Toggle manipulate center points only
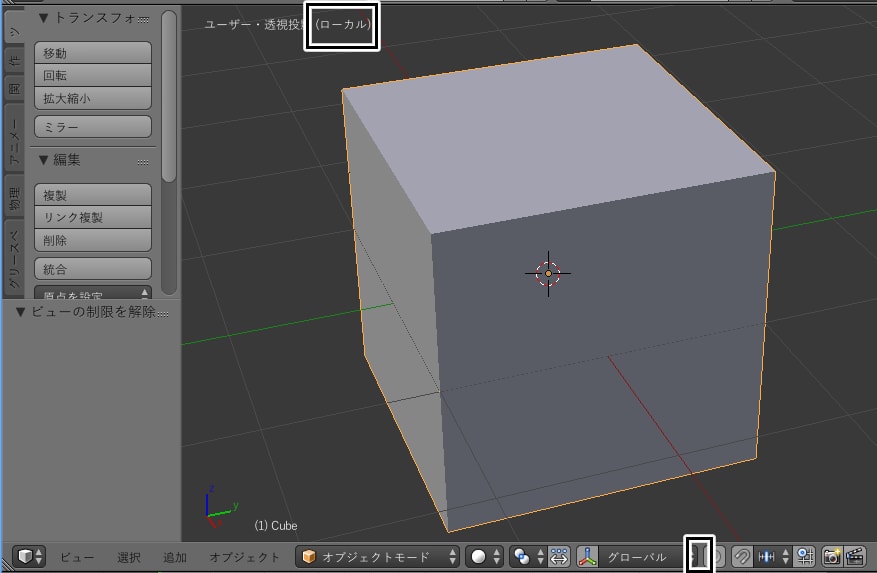 (559, 556)
